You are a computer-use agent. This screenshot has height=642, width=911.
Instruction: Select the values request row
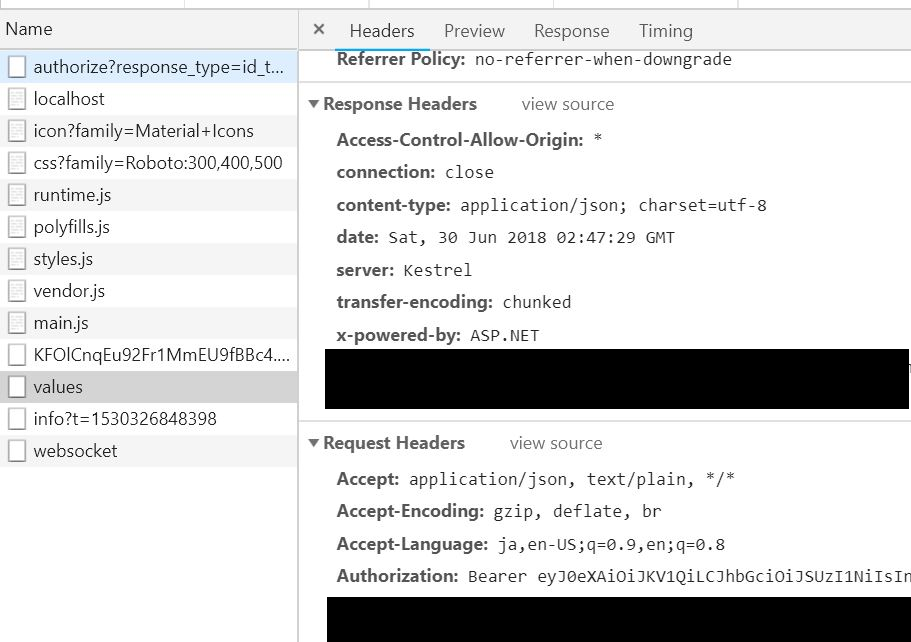[x=149, y=386]
